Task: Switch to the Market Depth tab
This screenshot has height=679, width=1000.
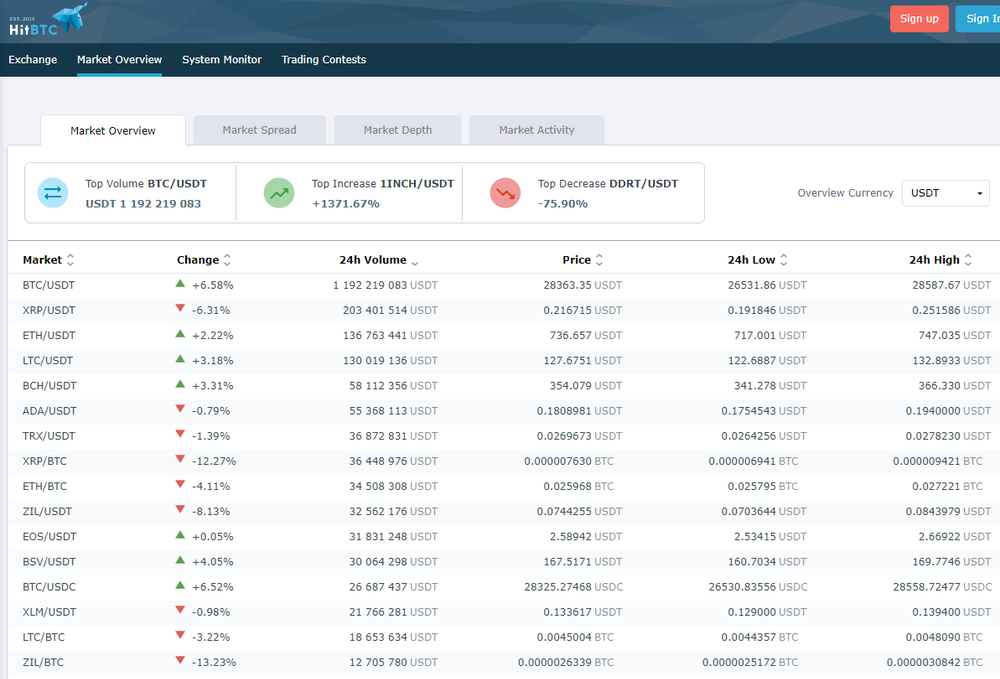Action: [x=397, y=130]
